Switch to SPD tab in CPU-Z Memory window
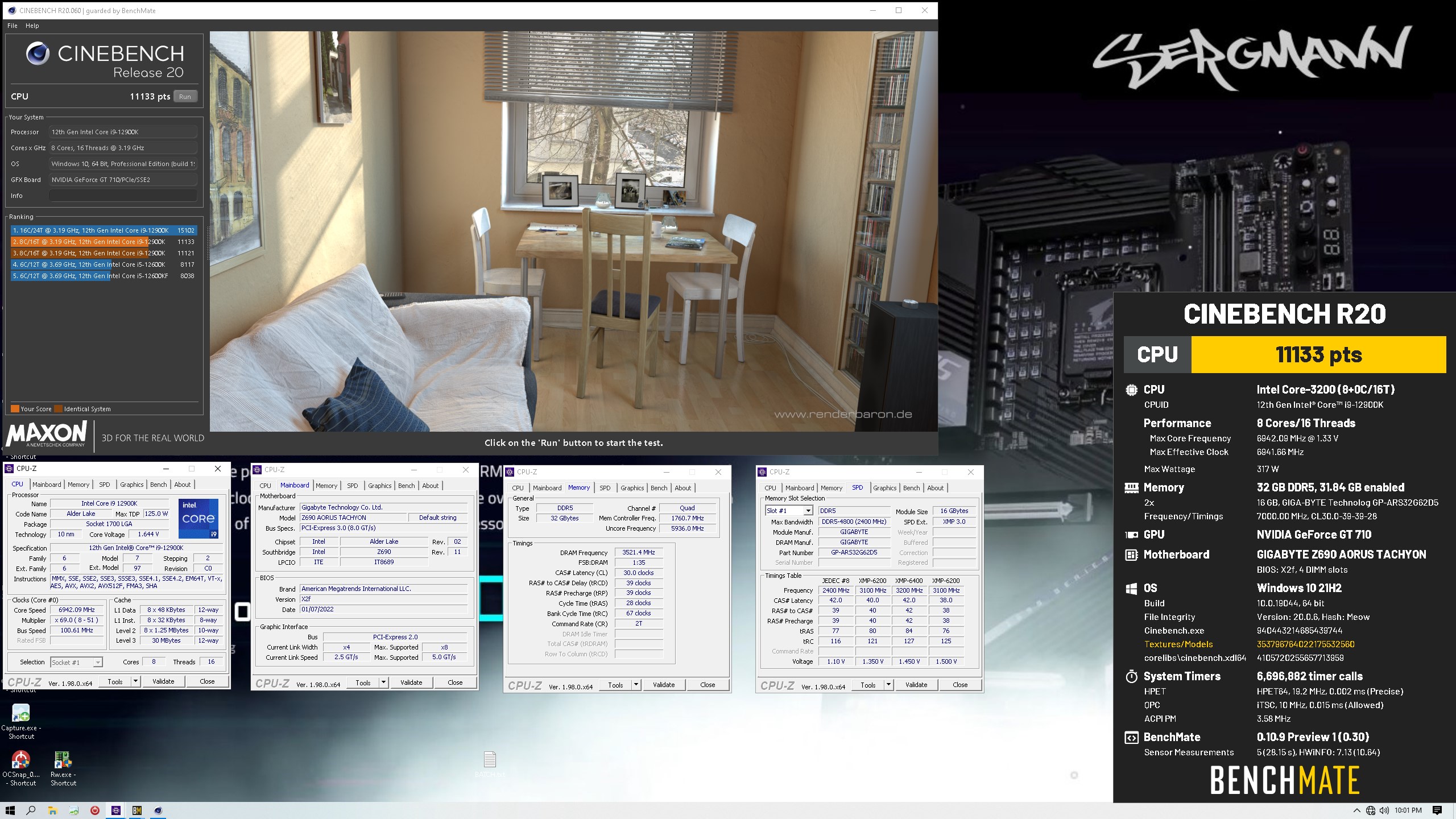The width and height of the screenshot is (1456, 819). tap(605, 488)
